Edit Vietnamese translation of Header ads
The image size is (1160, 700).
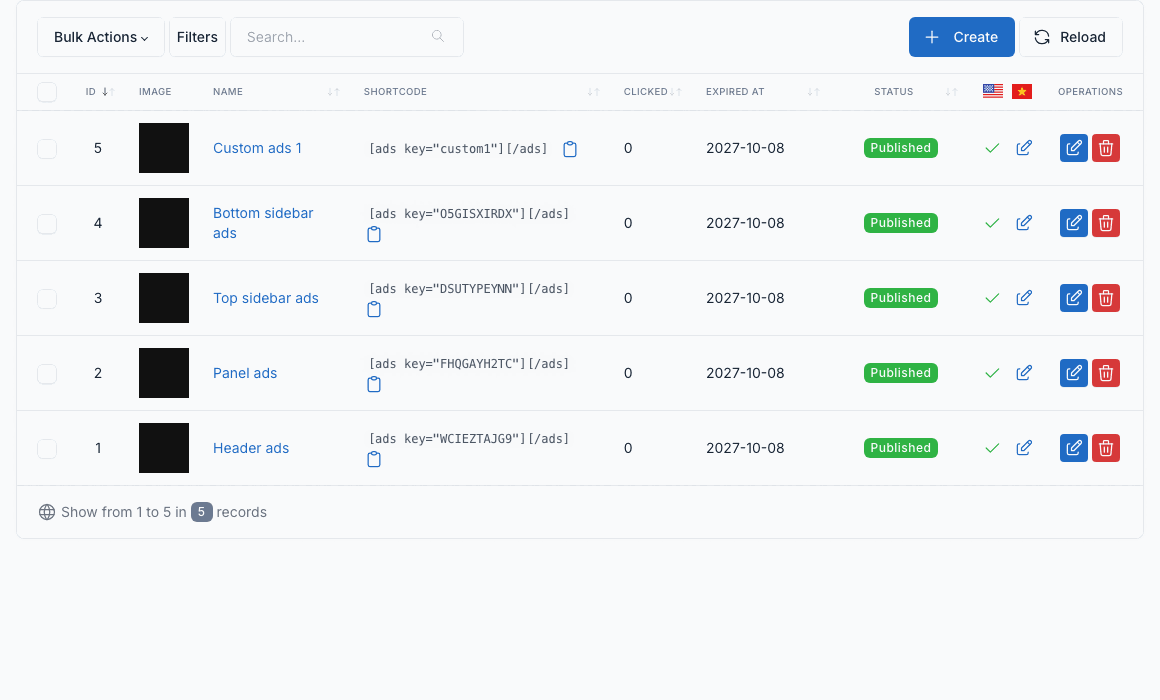tap(1024, 448)
